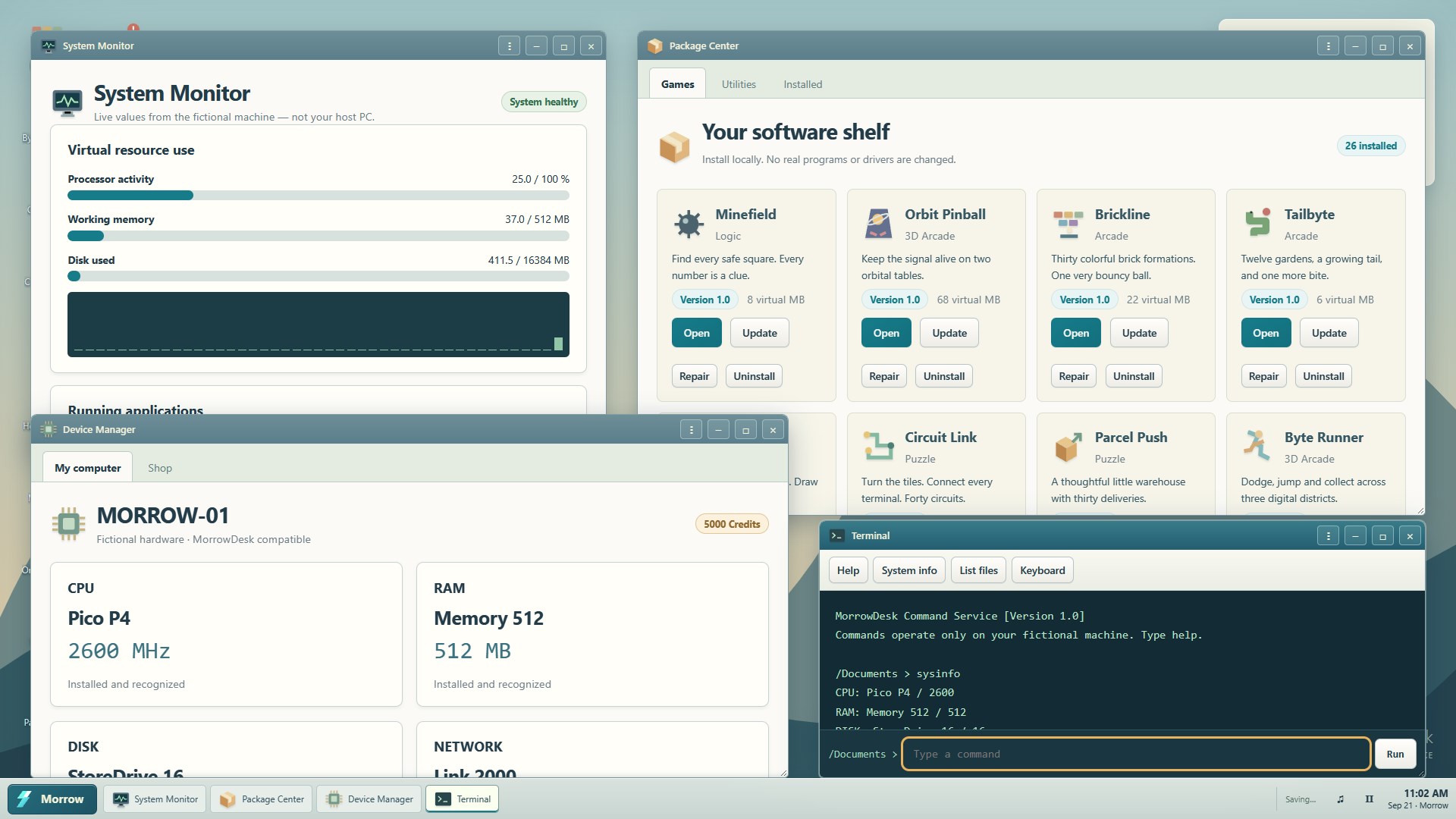Image resolution: width=1456 pixels, height=819 pixels.
Task: Click the Minefield game mine icon
Action: pyautogui.click(x=689, y=224)
